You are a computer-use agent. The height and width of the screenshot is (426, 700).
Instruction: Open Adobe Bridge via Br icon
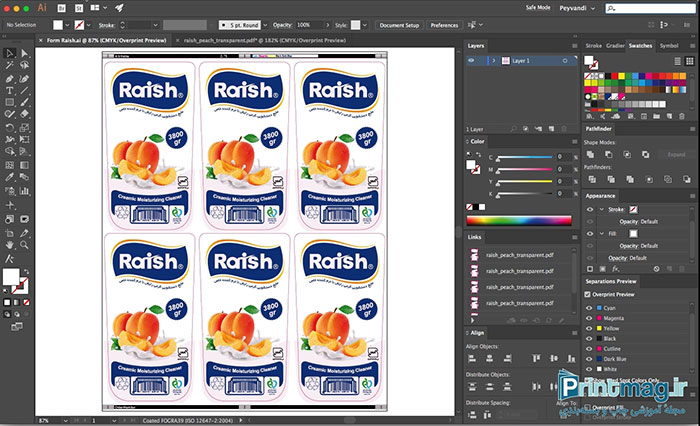pyautogui.click(x=62, y=8)
